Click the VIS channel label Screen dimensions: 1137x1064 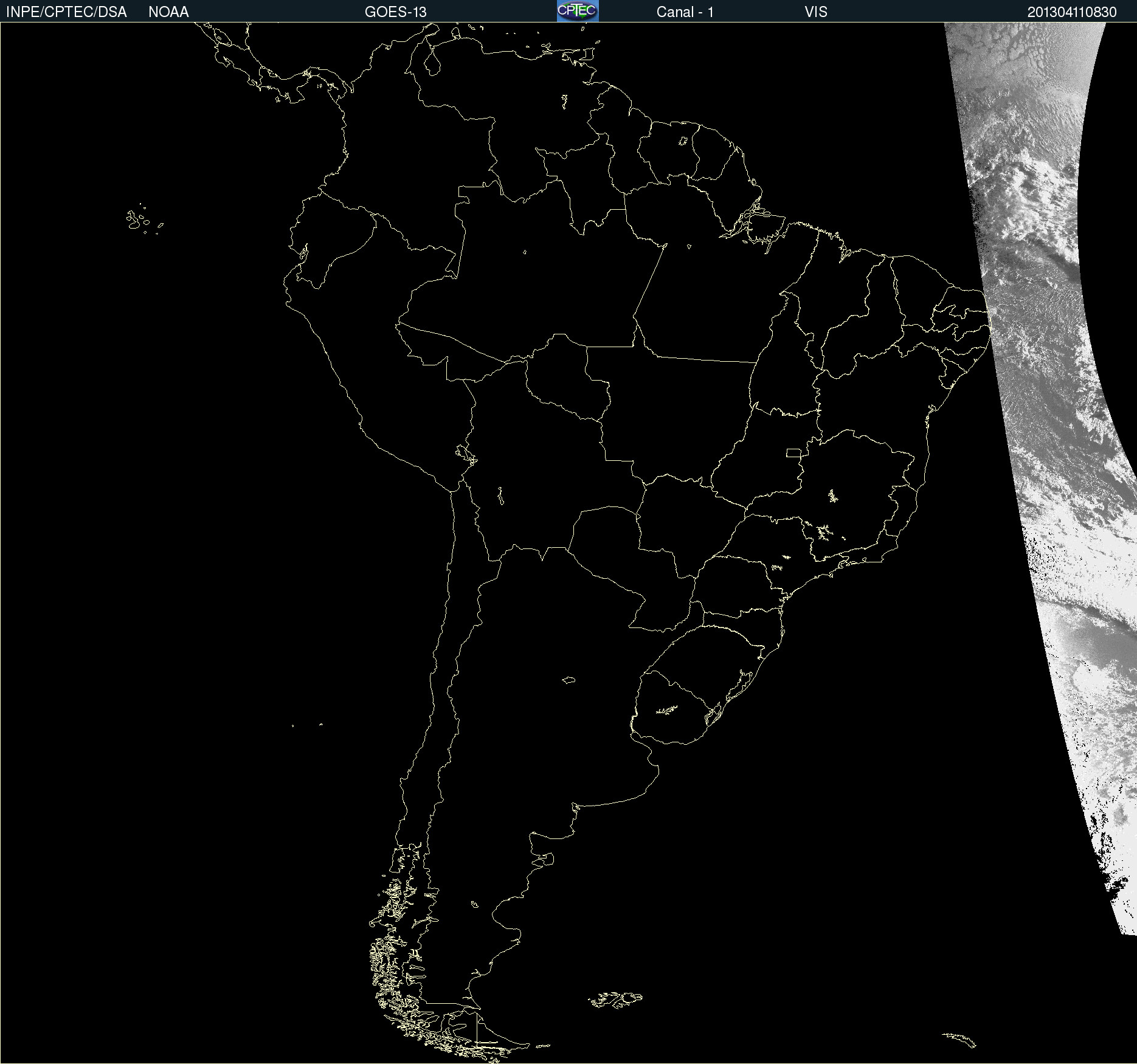coord(815,12)
